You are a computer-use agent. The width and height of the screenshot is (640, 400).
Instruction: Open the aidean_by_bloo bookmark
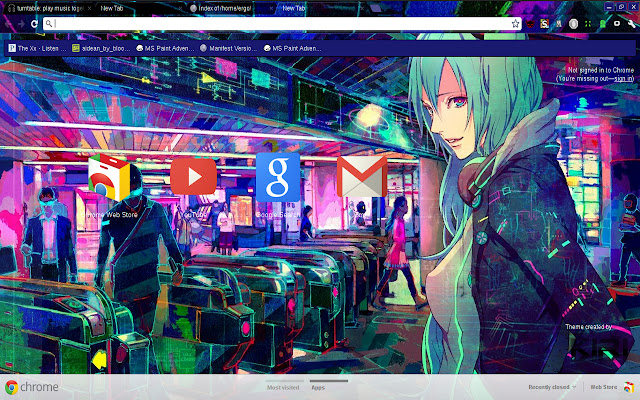tap(101, 48)
